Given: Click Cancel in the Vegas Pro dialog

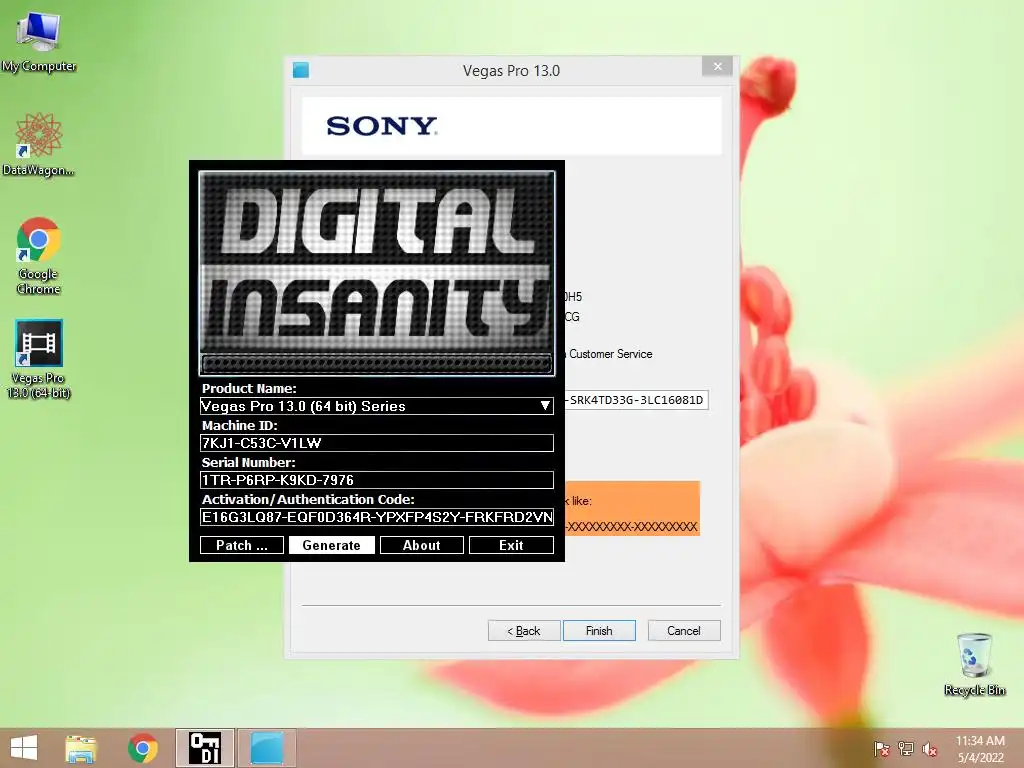Looking at the screenshot, I should click(x=684, y=631).
